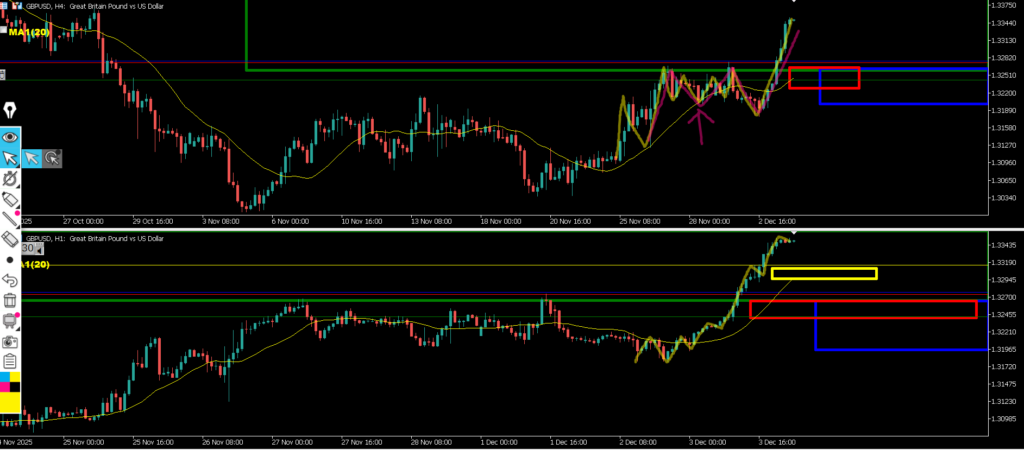This screenshot has width=1024, height=450.
Task: Select the arrow cursor tool in sidebar
Action: pyautogui.click(x=10, y=157)
